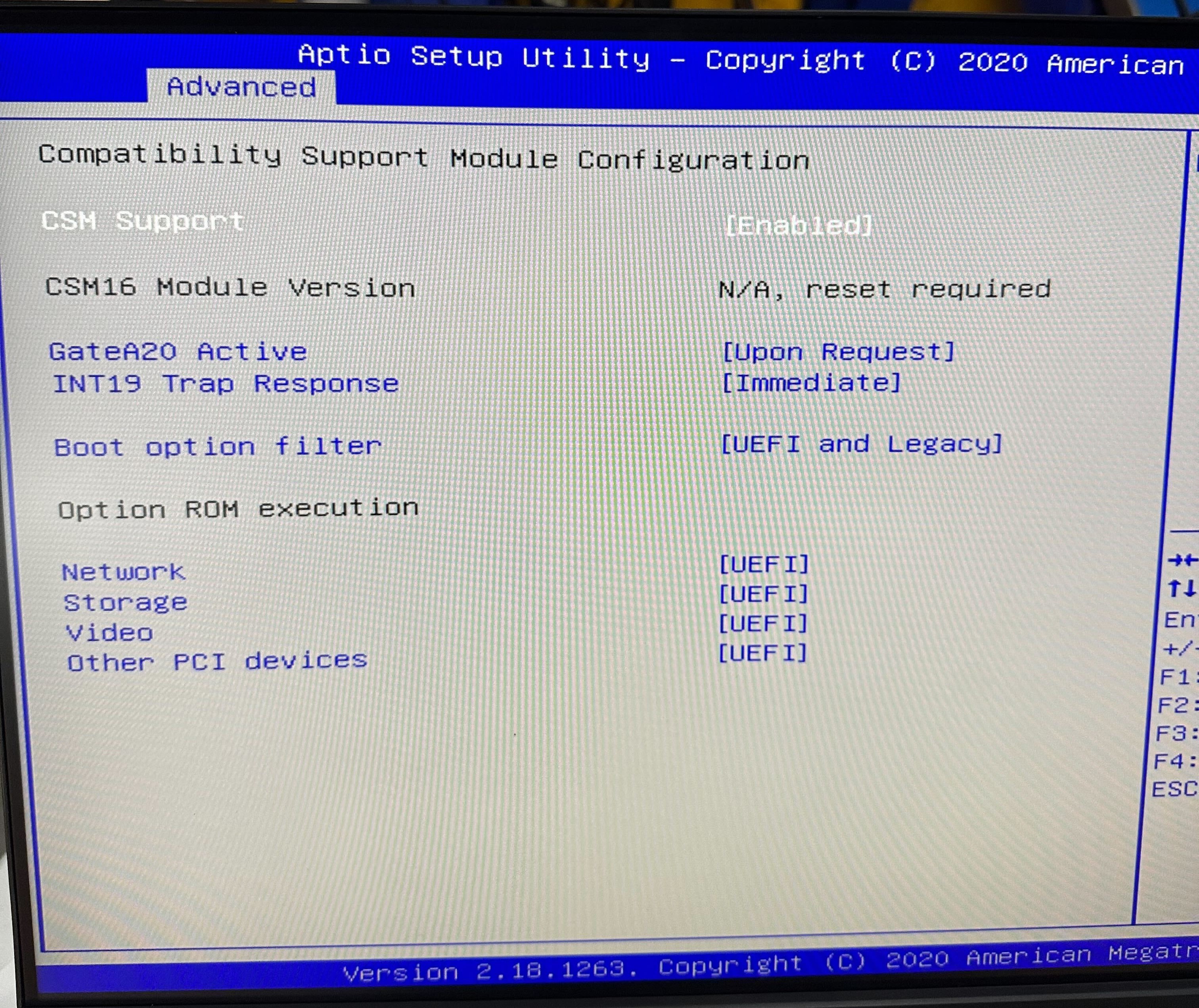
Task: Change Other PCI devices [UEFI] value
Action: pos(762,653)
